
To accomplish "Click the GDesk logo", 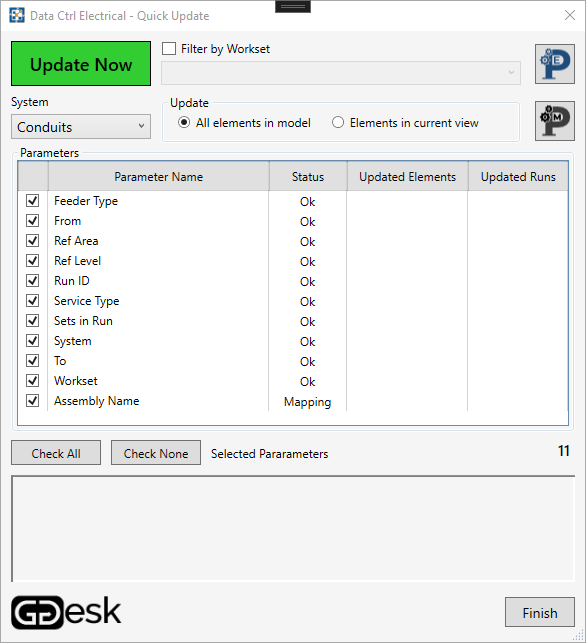I will pyautogui.click(x=66, y=612).
